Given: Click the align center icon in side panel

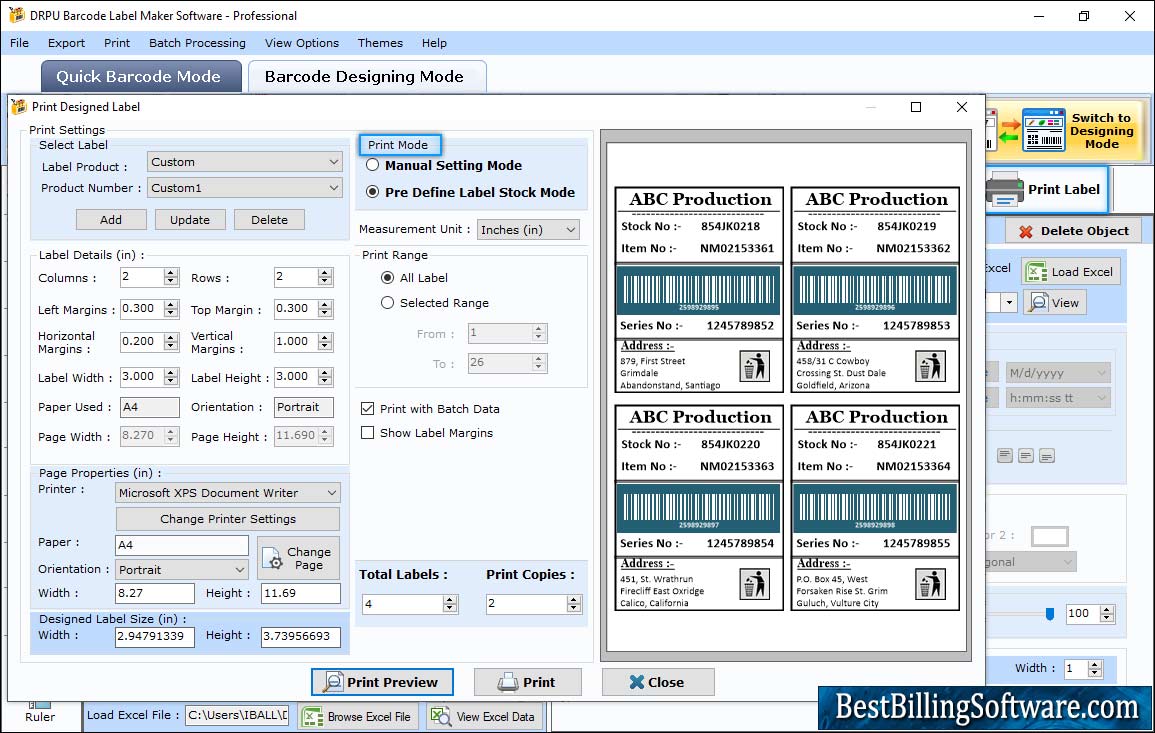Looking at the screenshot, I should click(1025, 456).
